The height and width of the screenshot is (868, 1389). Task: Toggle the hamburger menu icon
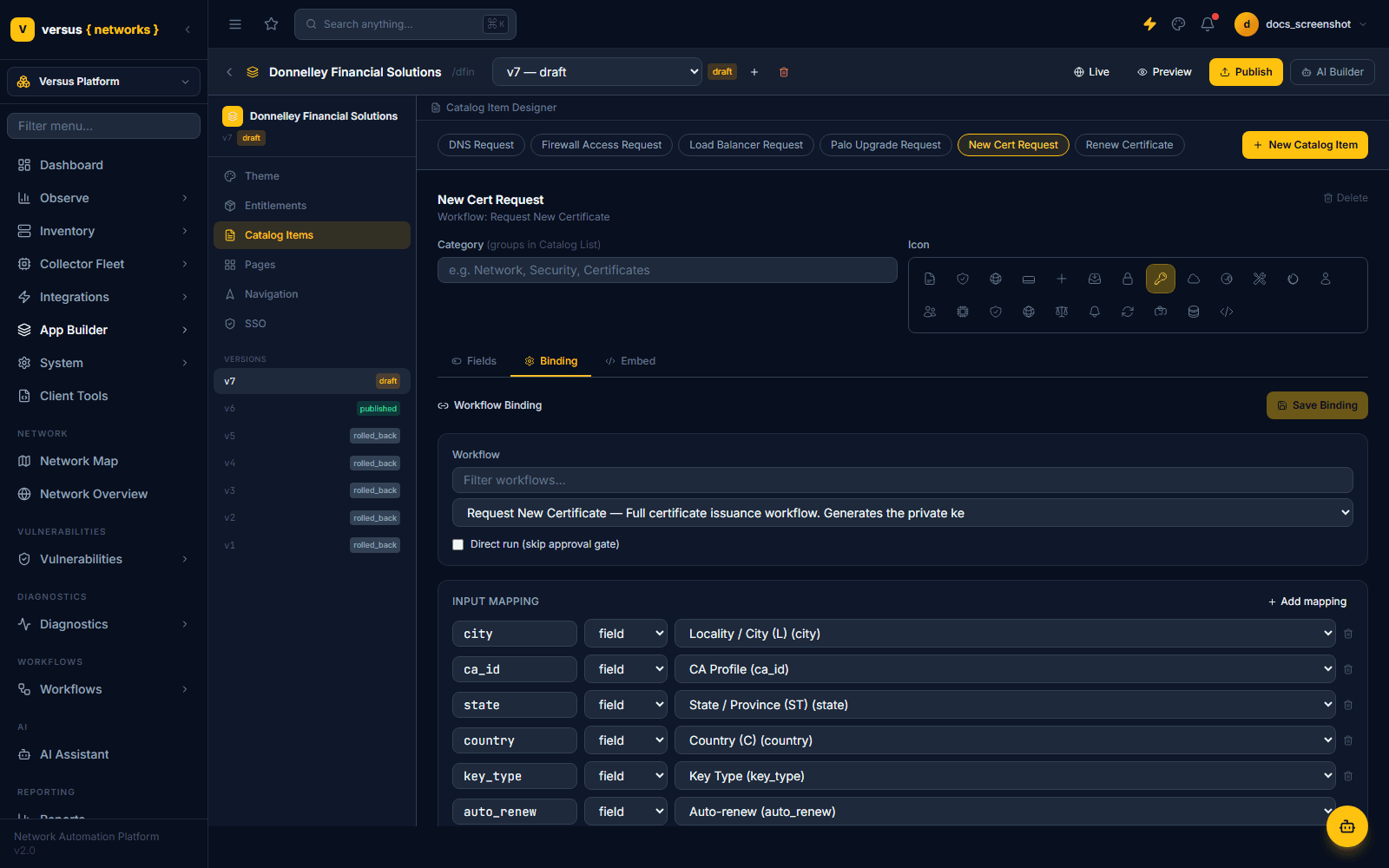pos(235,24)
